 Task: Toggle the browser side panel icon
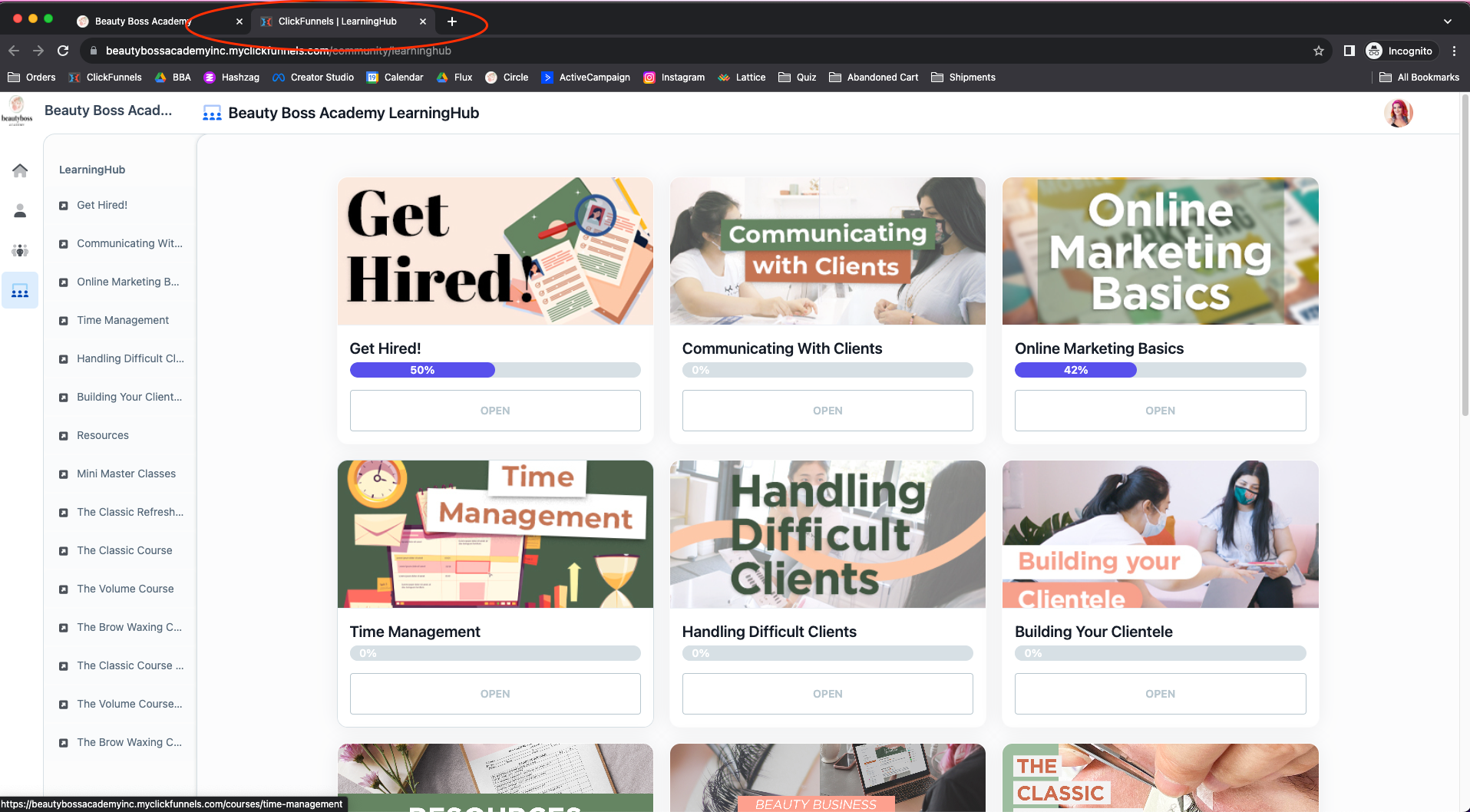(x=1349, y=51)
